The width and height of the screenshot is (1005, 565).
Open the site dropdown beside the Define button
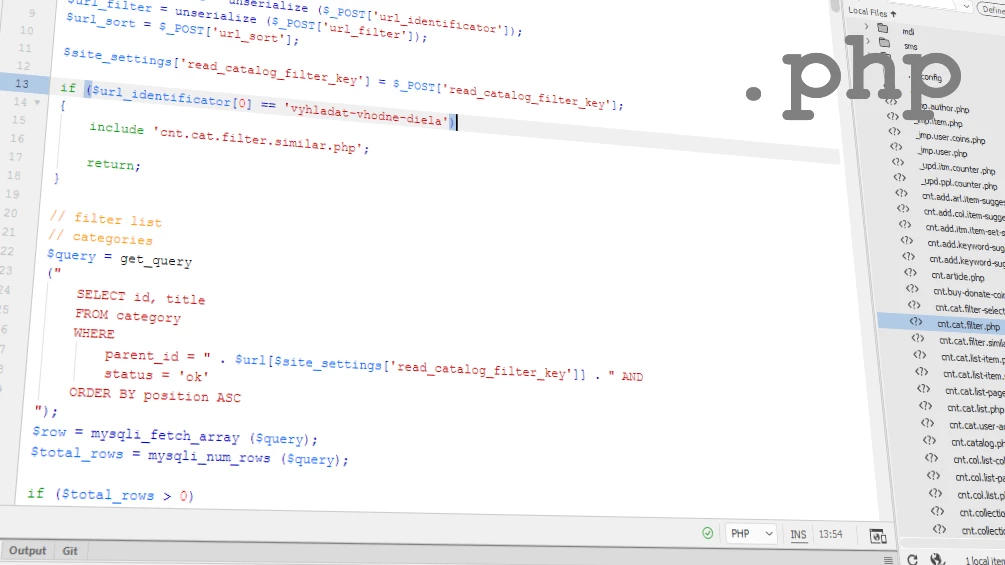[x=966, y=6]
